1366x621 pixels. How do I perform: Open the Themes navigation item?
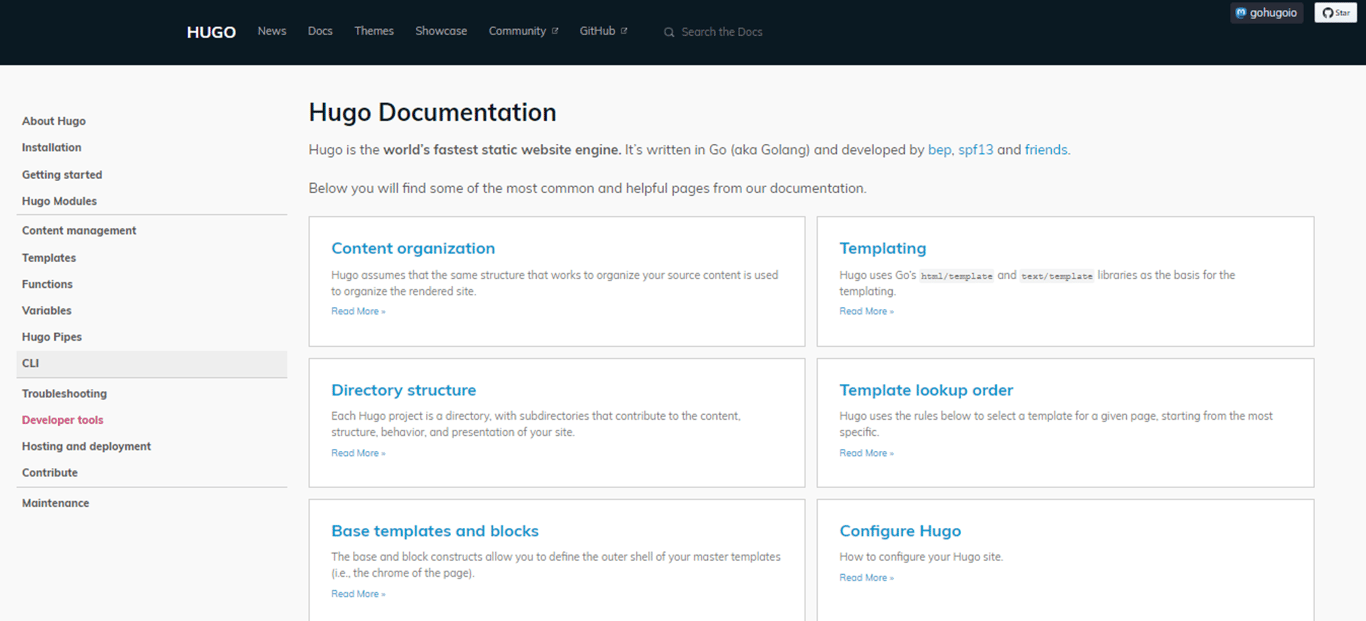(374, 31)
